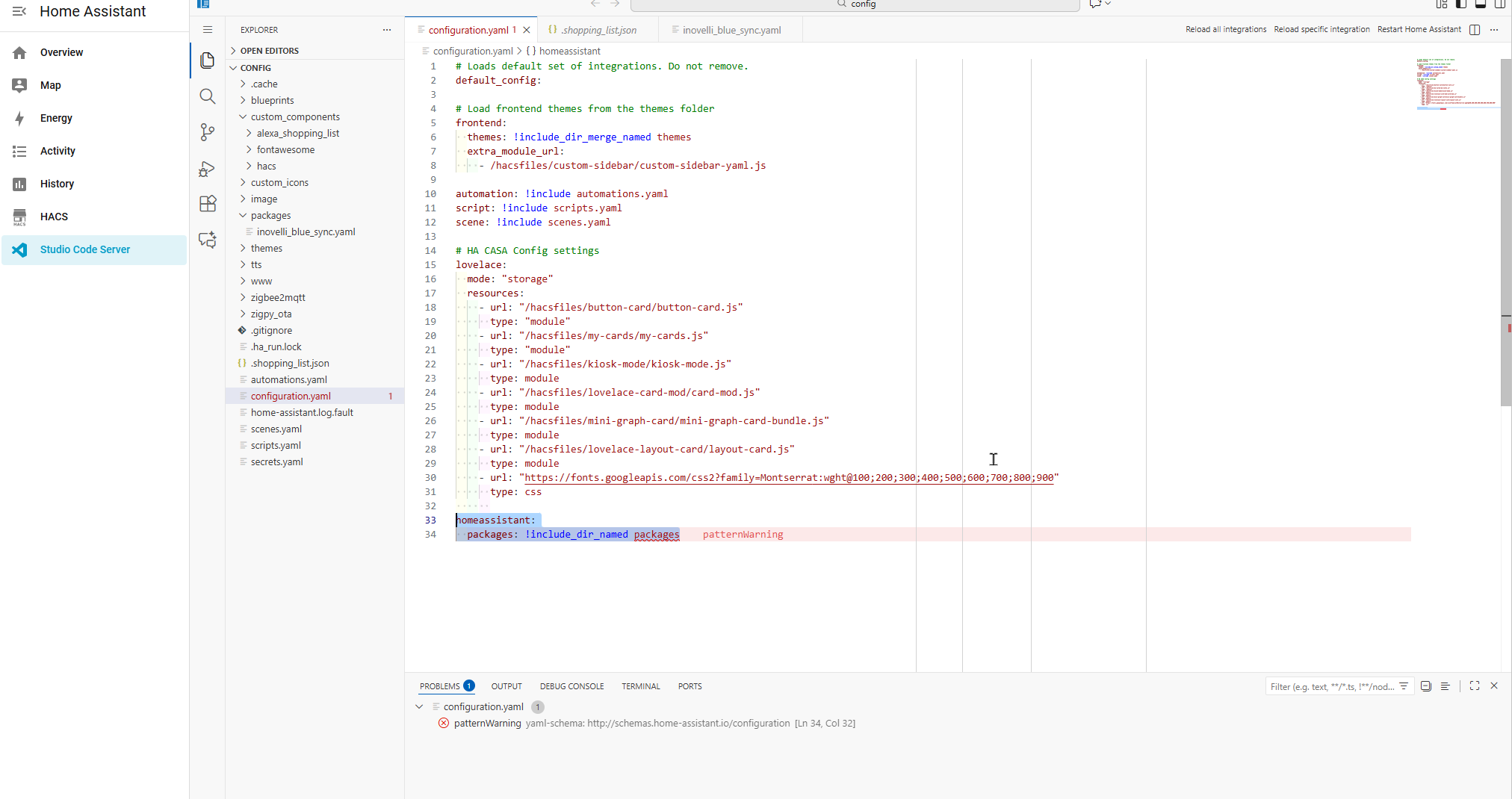Open the Search view in activity bar

point(208,96)
